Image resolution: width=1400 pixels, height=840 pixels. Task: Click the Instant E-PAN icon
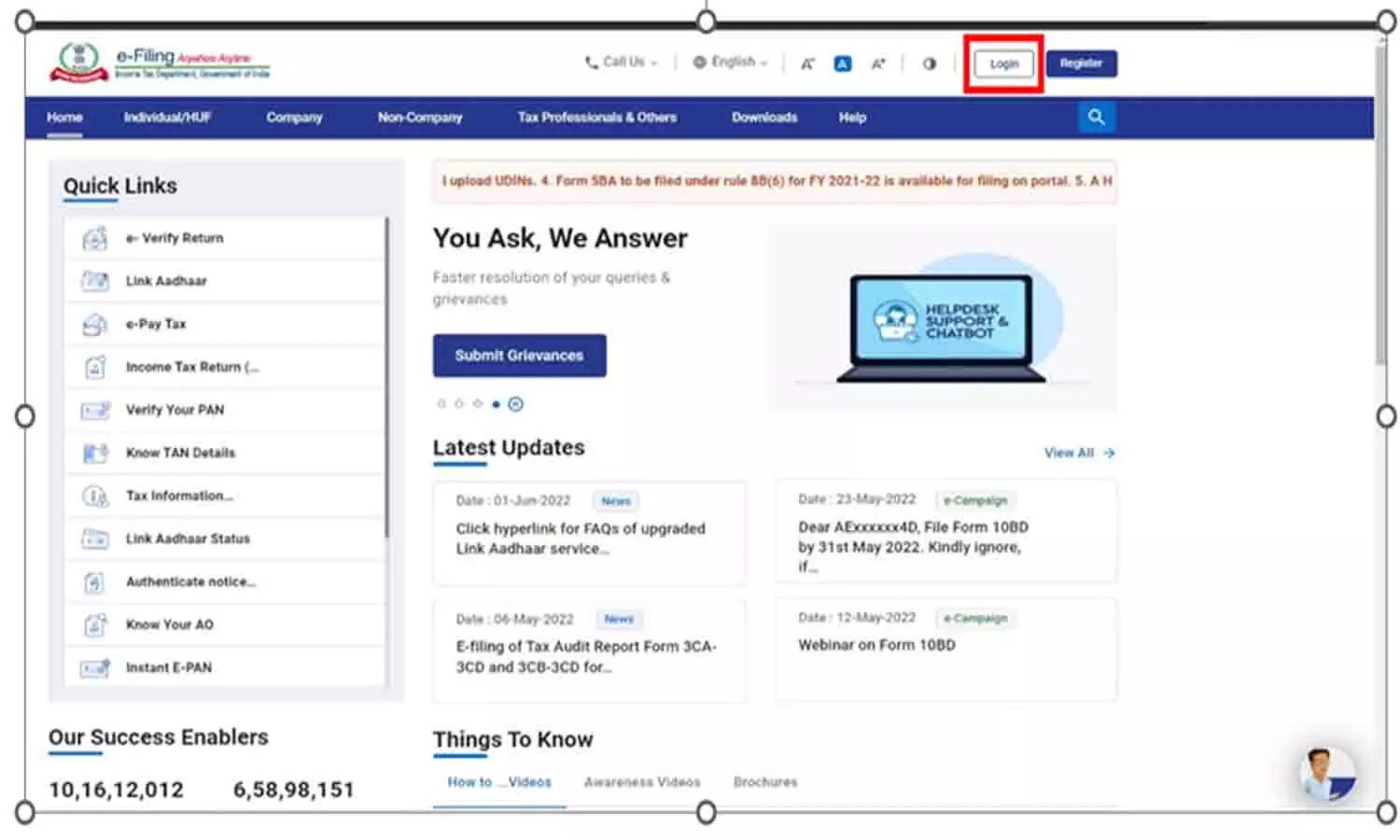(x=94, y=668)
